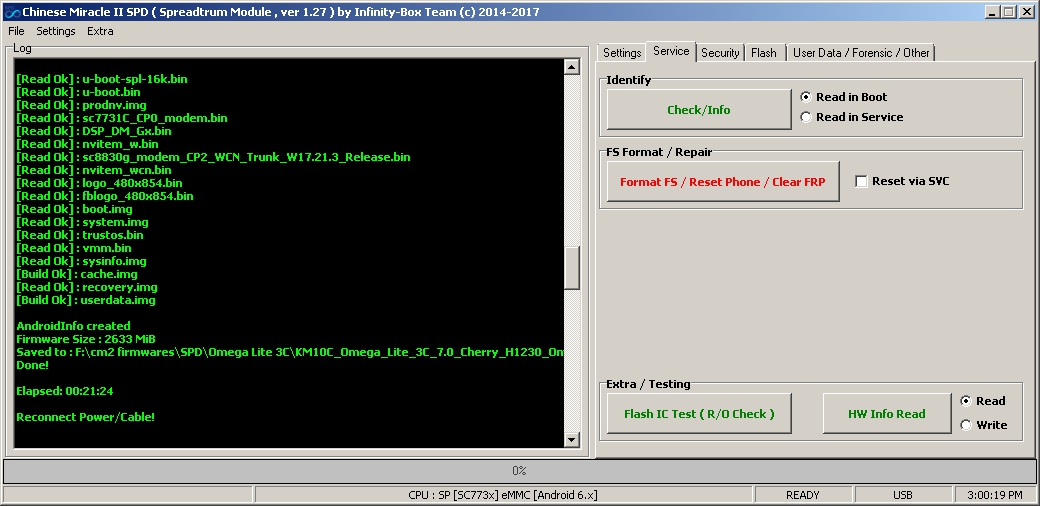Click the 'Done!' log line

pyautogui.click(x=32, y=365)
